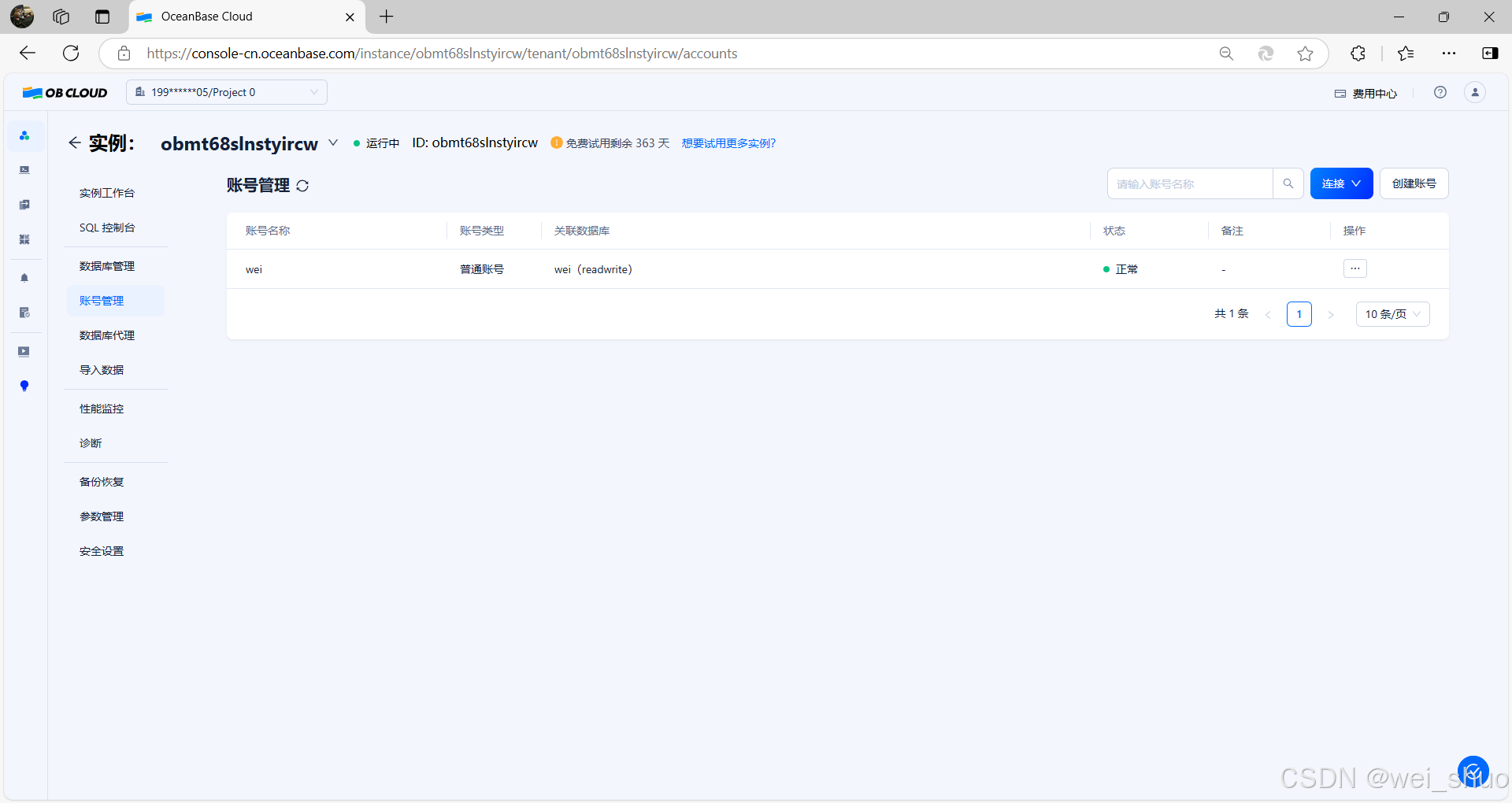
Task: Click the site info lock icon
Action: pos(124,54)
